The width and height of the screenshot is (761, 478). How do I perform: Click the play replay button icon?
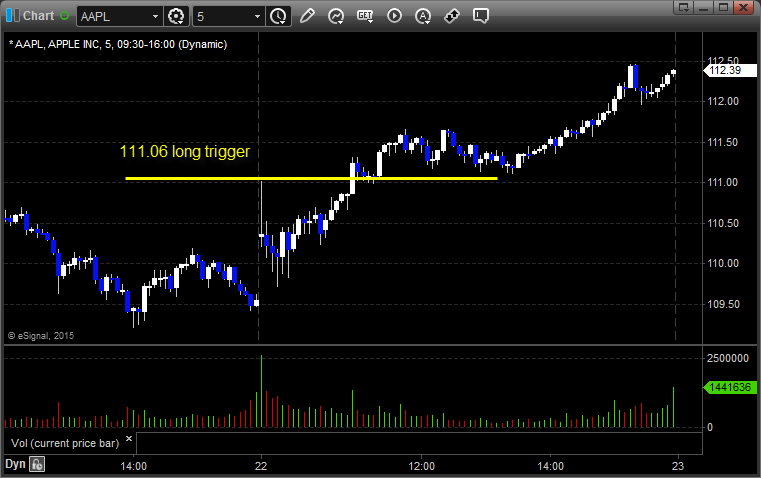(394, 16)
